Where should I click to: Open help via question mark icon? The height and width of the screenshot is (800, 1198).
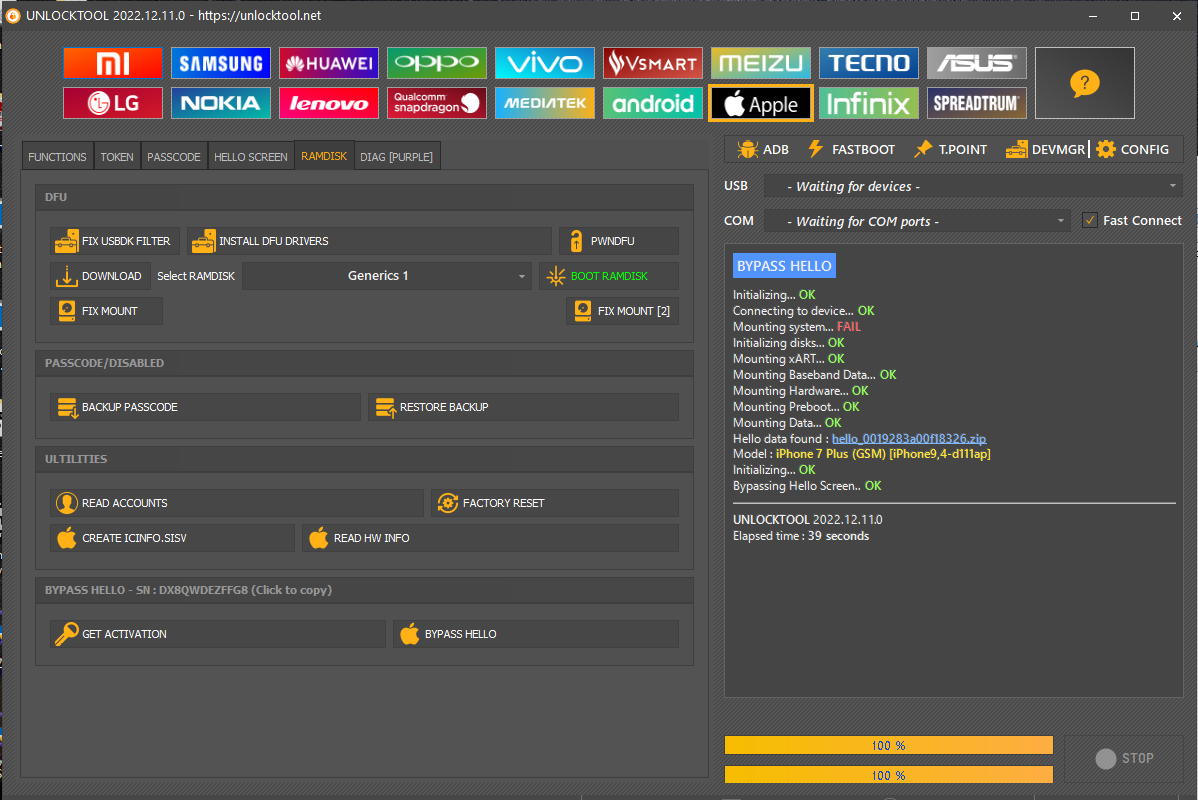1085,83
